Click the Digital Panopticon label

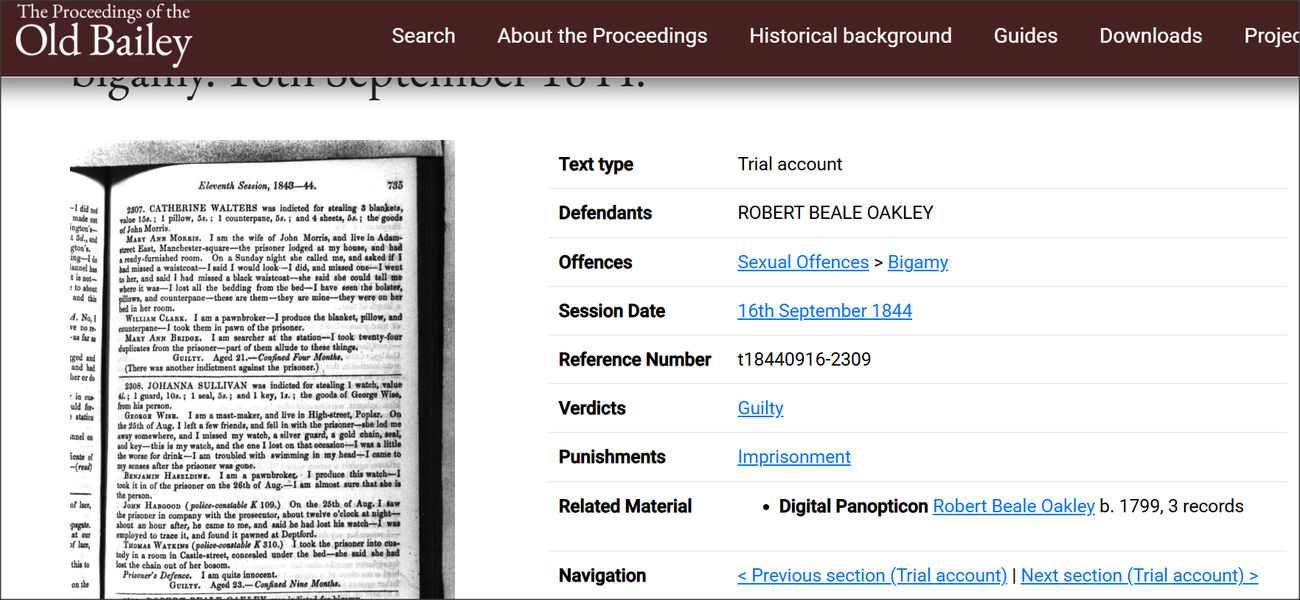(x=853, y=506)
